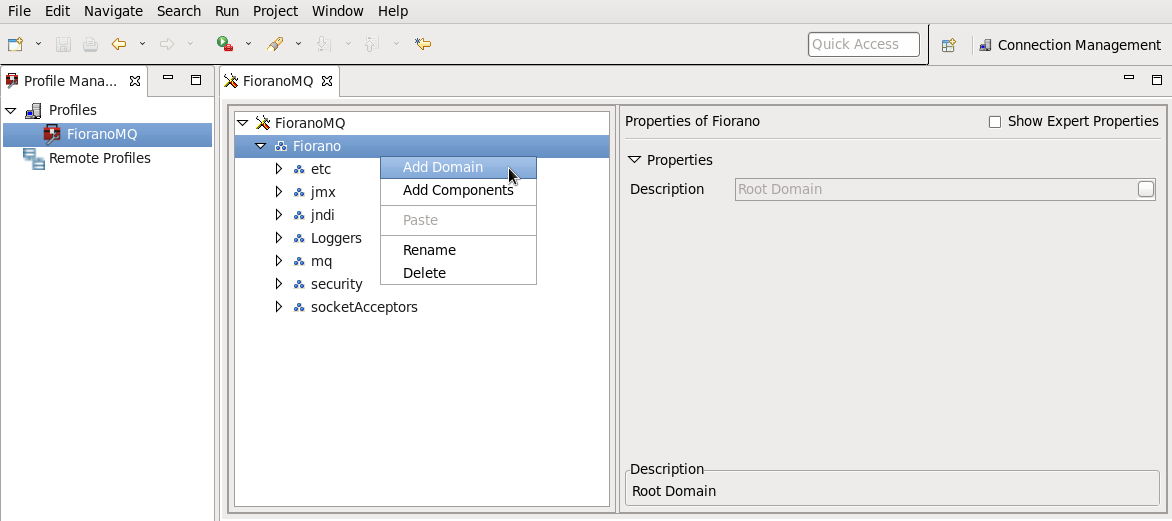The image size is (1172, 521).
Task: Open the Help menu
Action: click(x=392, y=11)
